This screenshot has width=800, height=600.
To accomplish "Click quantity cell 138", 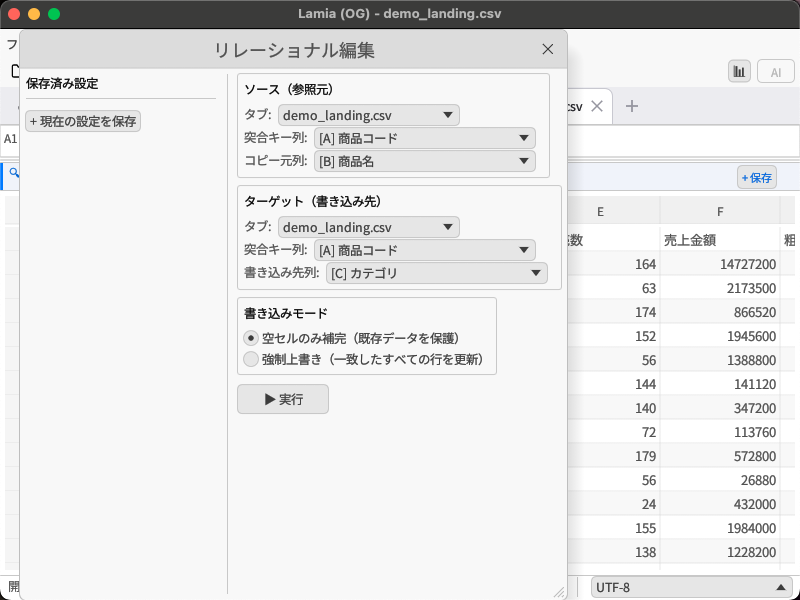I will [x=613, y=552].
